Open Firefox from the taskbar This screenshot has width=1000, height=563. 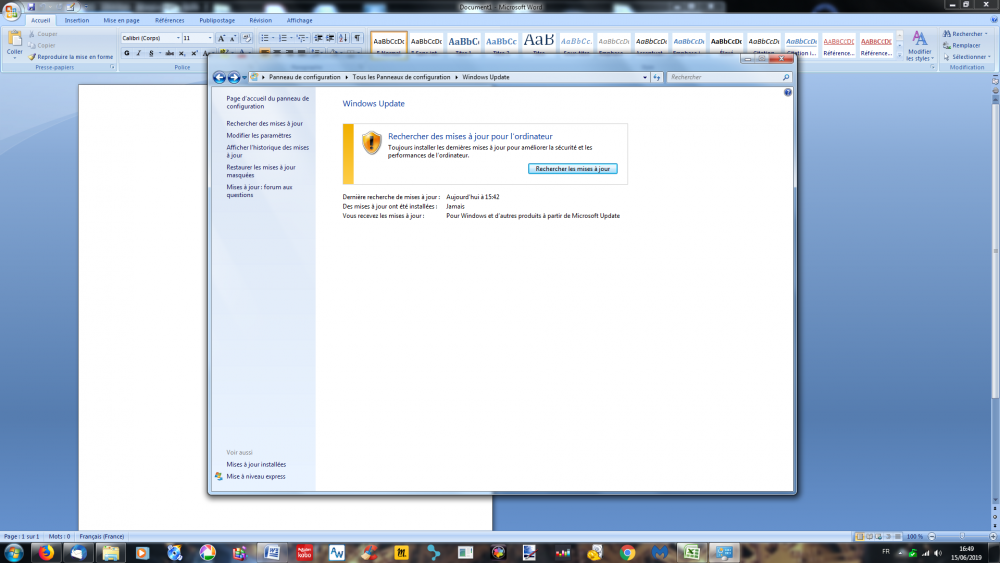tap(46, 553)
